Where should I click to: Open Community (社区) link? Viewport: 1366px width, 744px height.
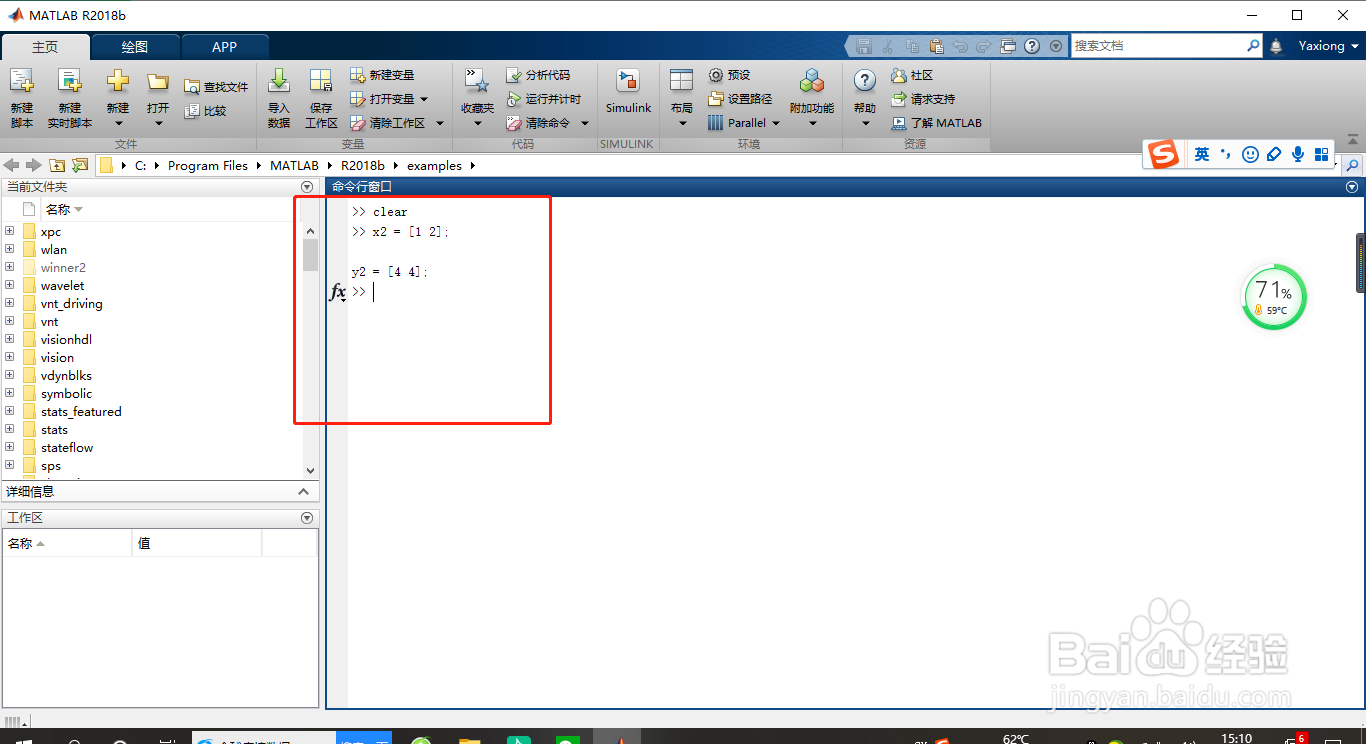coord(912,75)
